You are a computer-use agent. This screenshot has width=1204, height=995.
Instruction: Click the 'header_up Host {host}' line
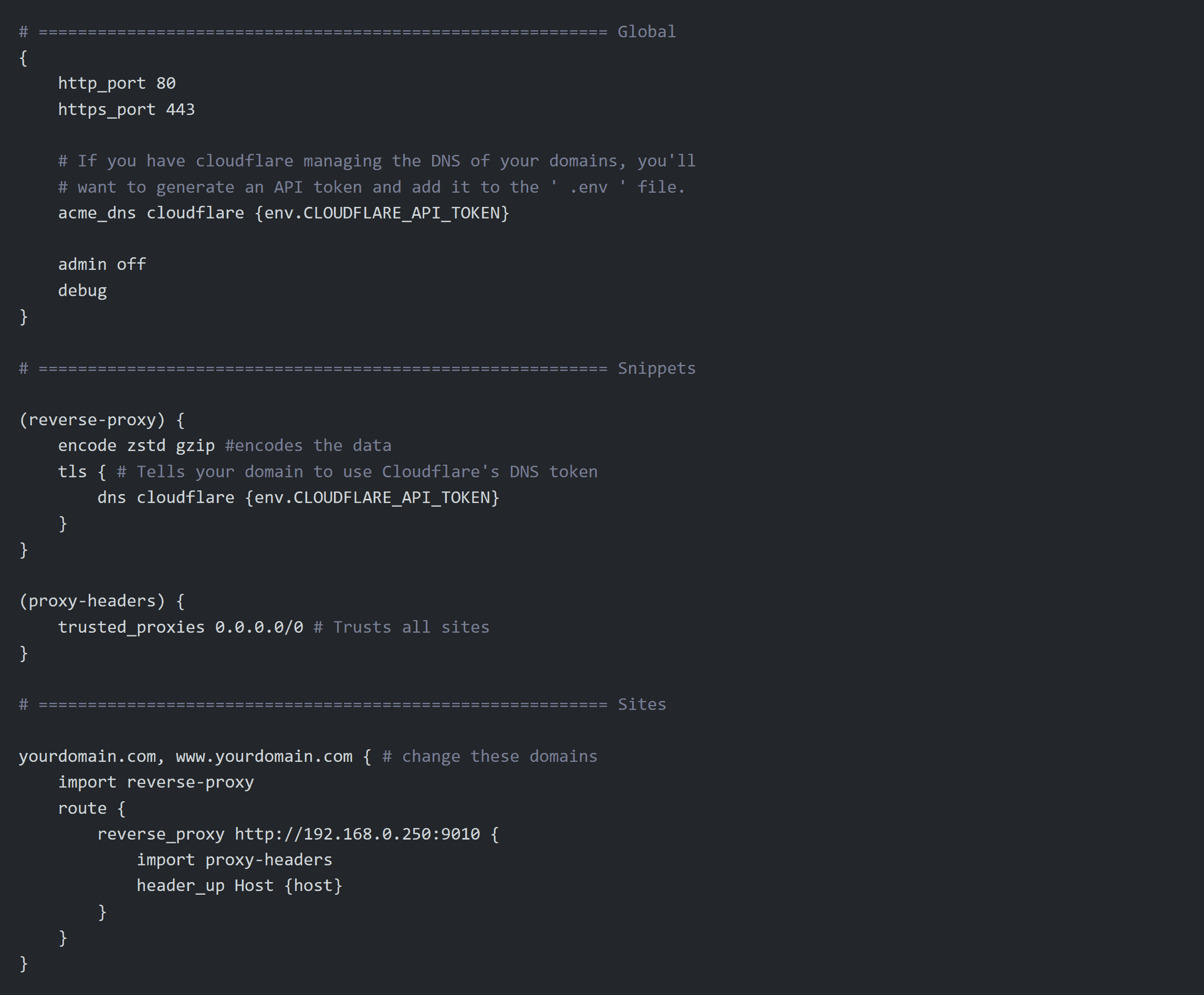coord(239,886)
